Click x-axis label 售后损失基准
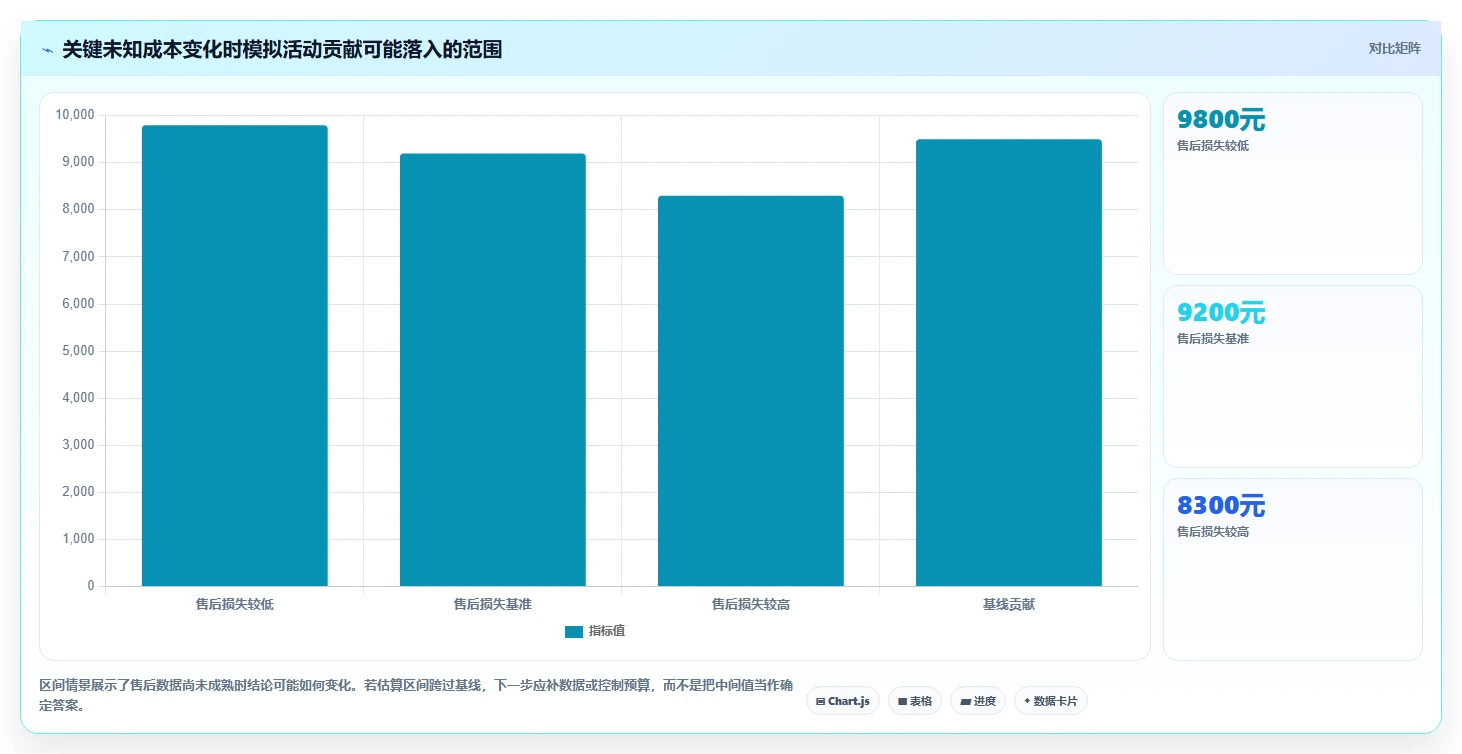Image resolution: width=1462 pixels, height=754 pixels. [x=493, y=605]
